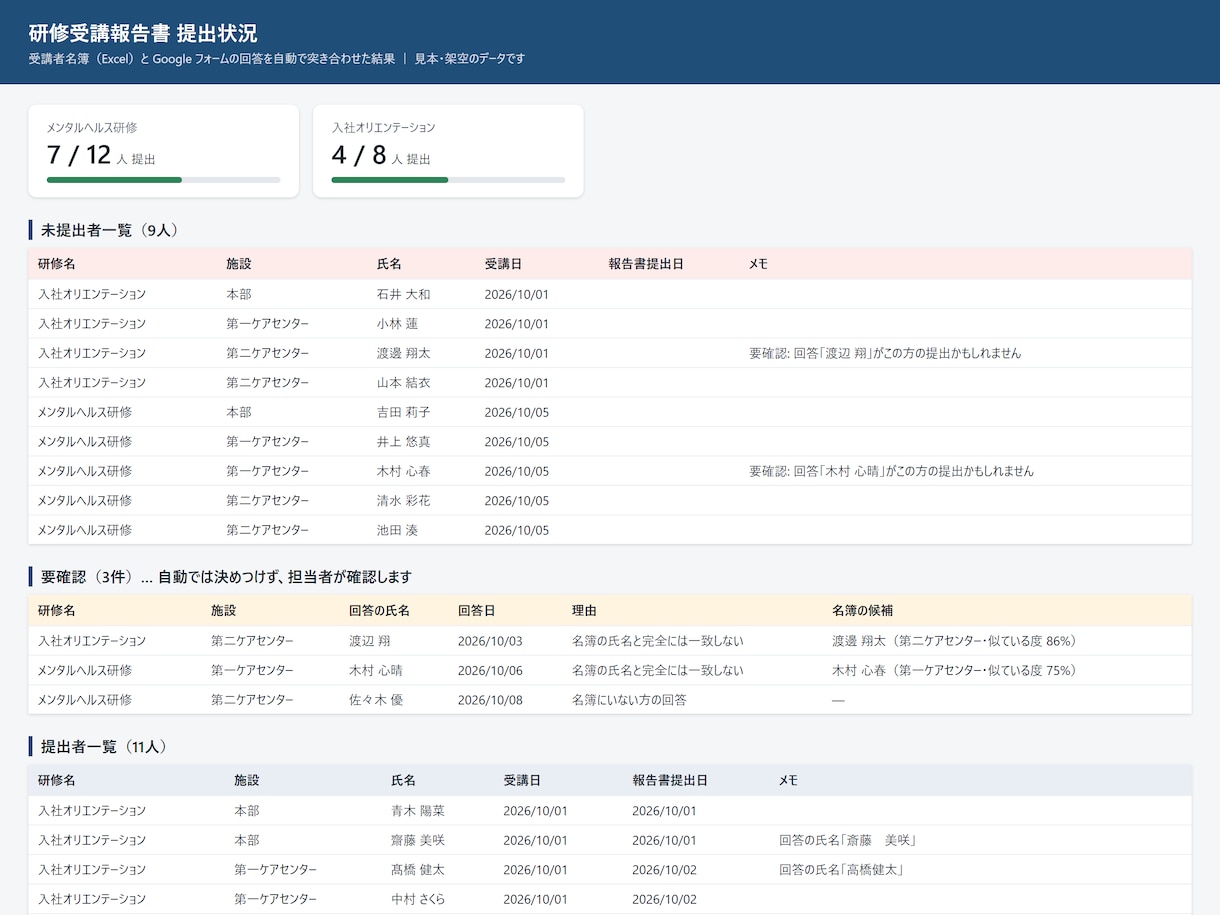Click the name 山本 結衣
Viewport: 1220px width, 915px height.
(x=404, y=383)
